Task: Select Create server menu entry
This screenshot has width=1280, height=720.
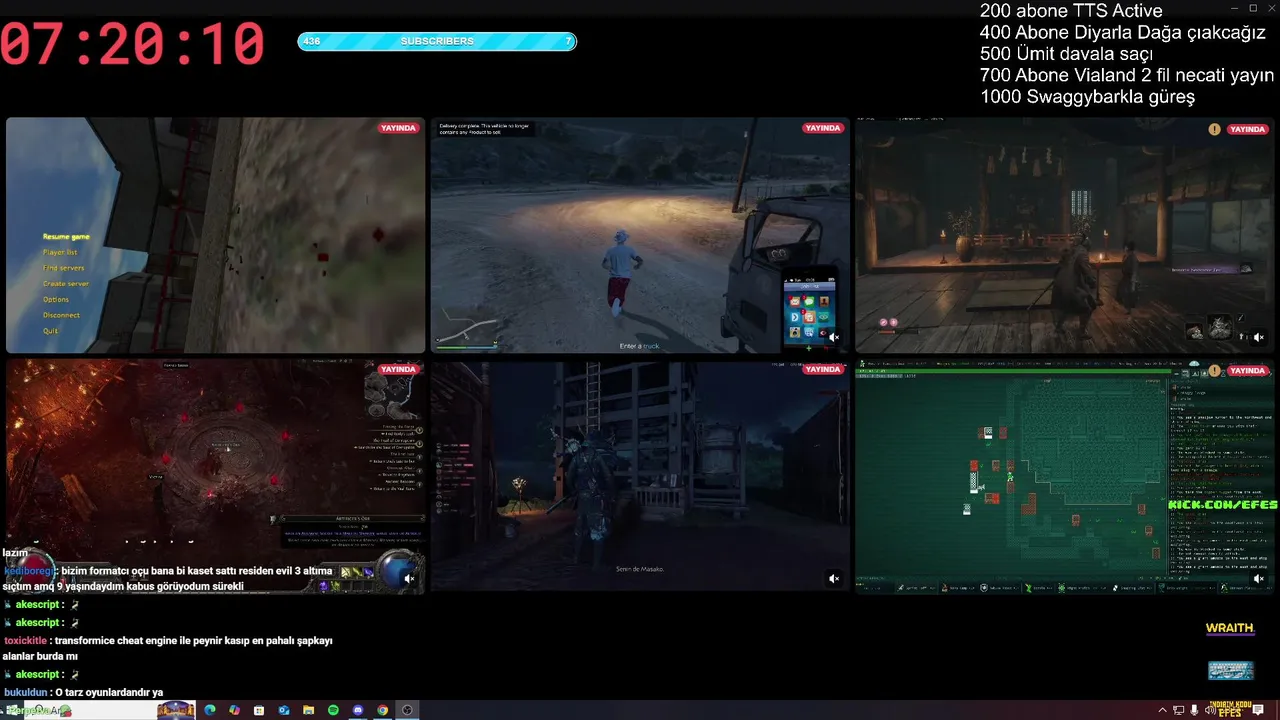Action: (66, 284)
